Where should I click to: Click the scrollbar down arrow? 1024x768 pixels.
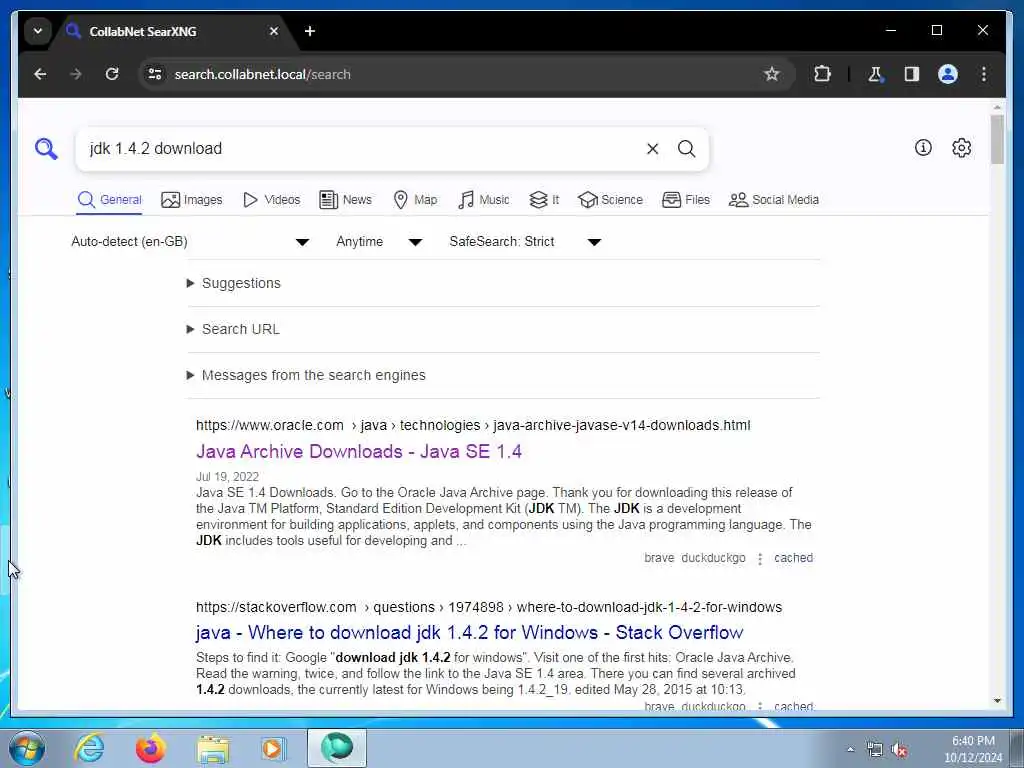(x=997, y=701)
